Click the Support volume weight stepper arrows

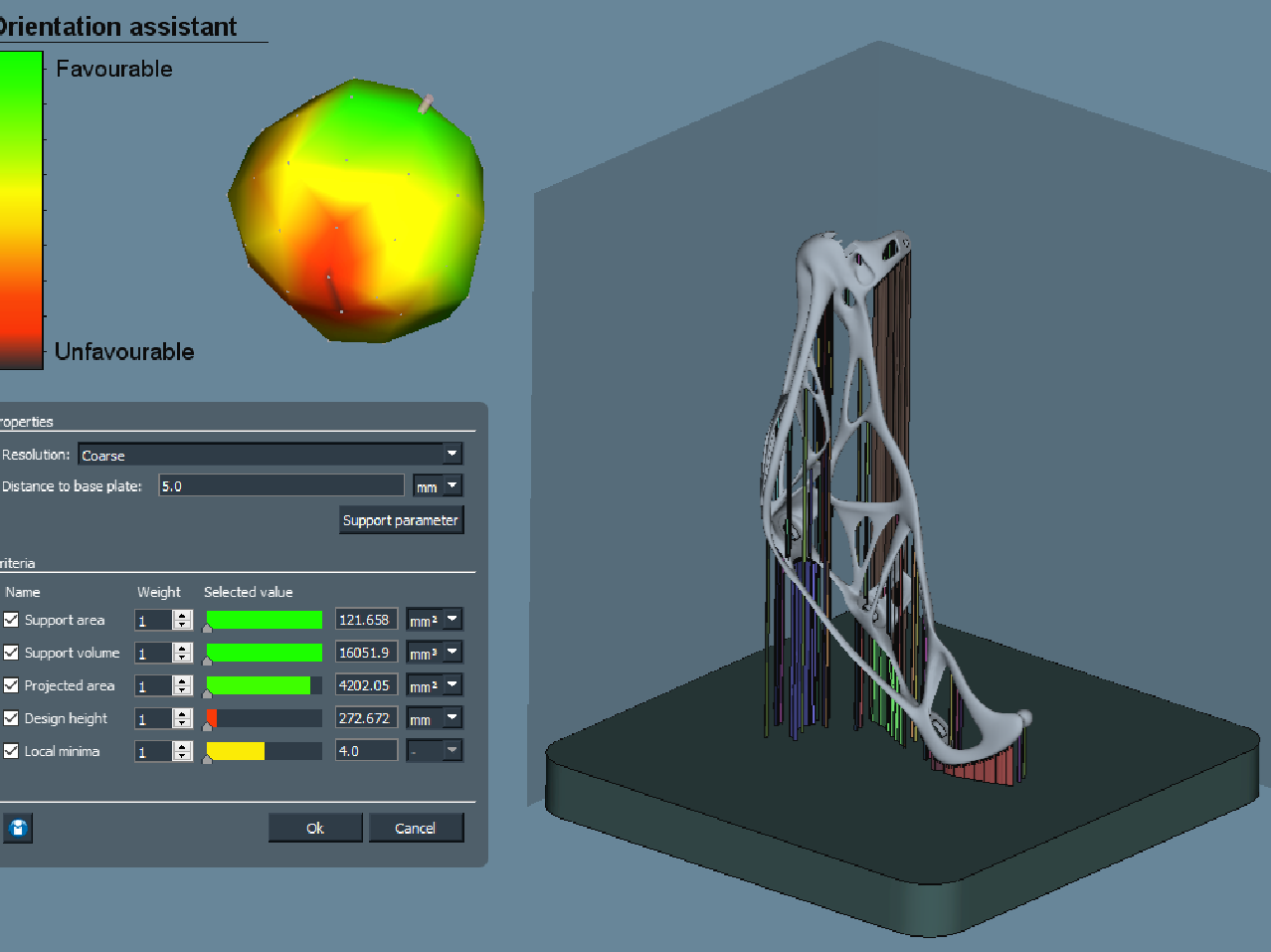click(182, 653)
